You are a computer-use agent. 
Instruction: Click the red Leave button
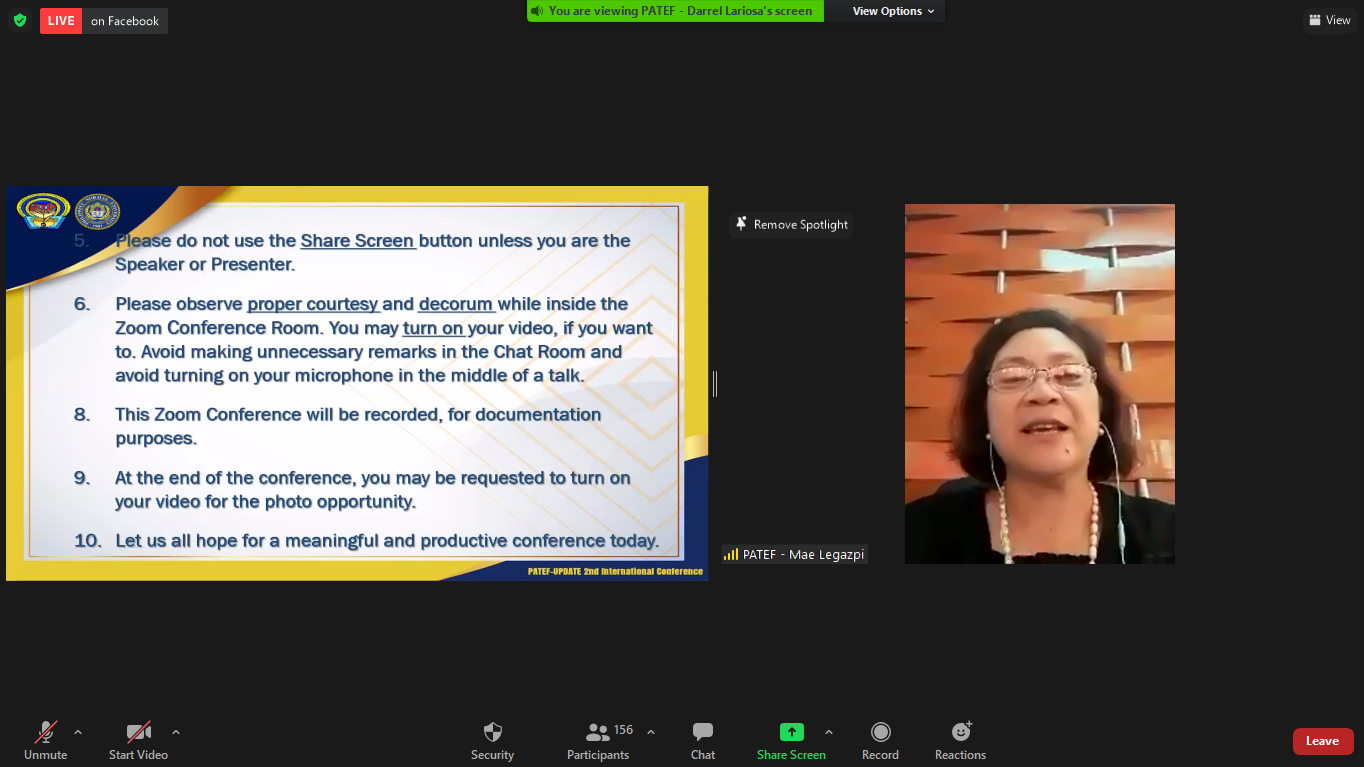pyautogui.click(x=1322, y=741)
